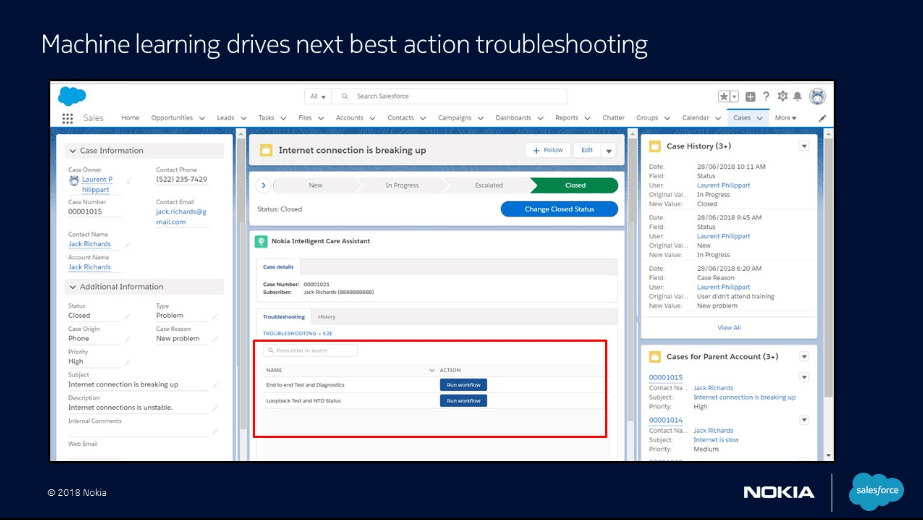Click the Change Closed Status button

click(558, 209)
